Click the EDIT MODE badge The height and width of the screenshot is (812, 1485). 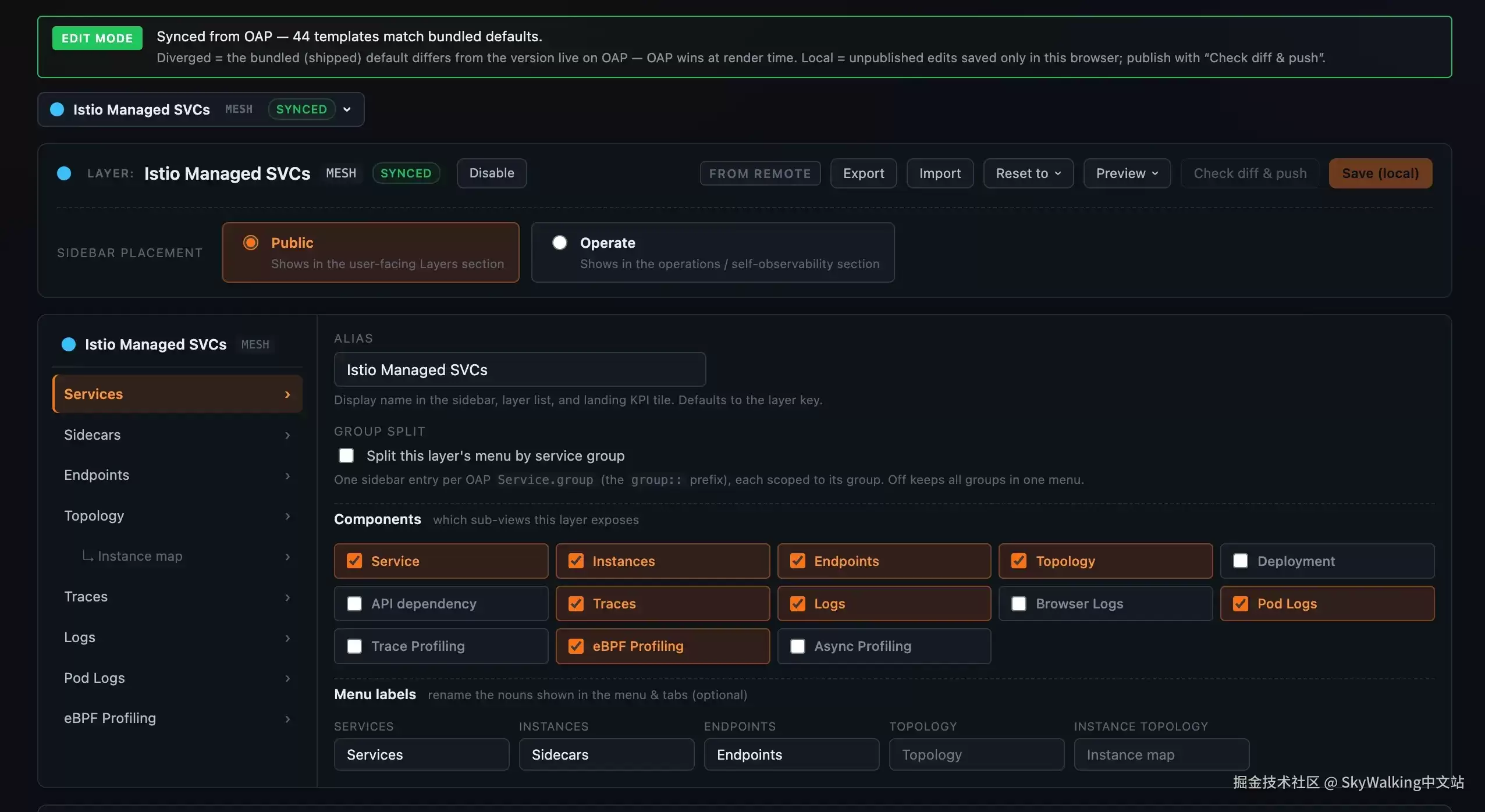(x=97, y=38)
